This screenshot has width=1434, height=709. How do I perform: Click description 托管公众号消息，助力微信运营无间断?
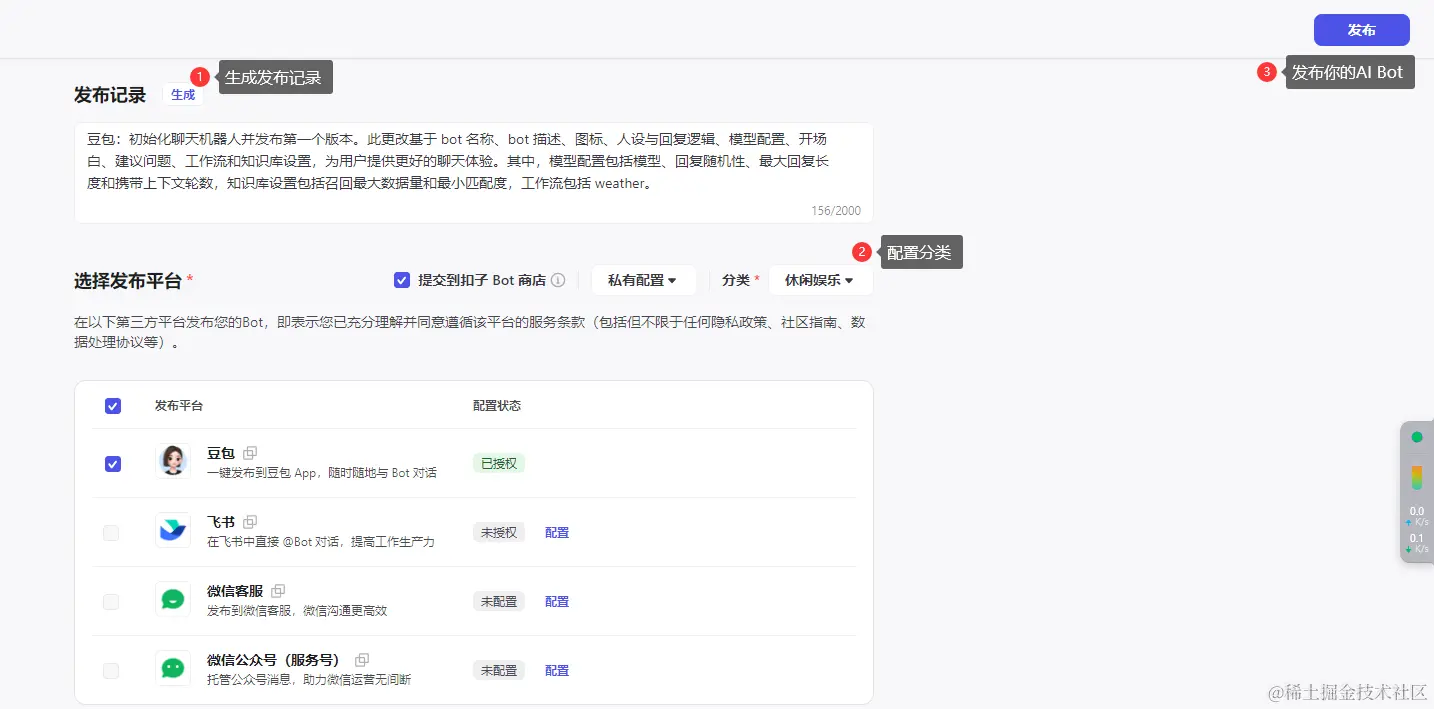(309, 679)
